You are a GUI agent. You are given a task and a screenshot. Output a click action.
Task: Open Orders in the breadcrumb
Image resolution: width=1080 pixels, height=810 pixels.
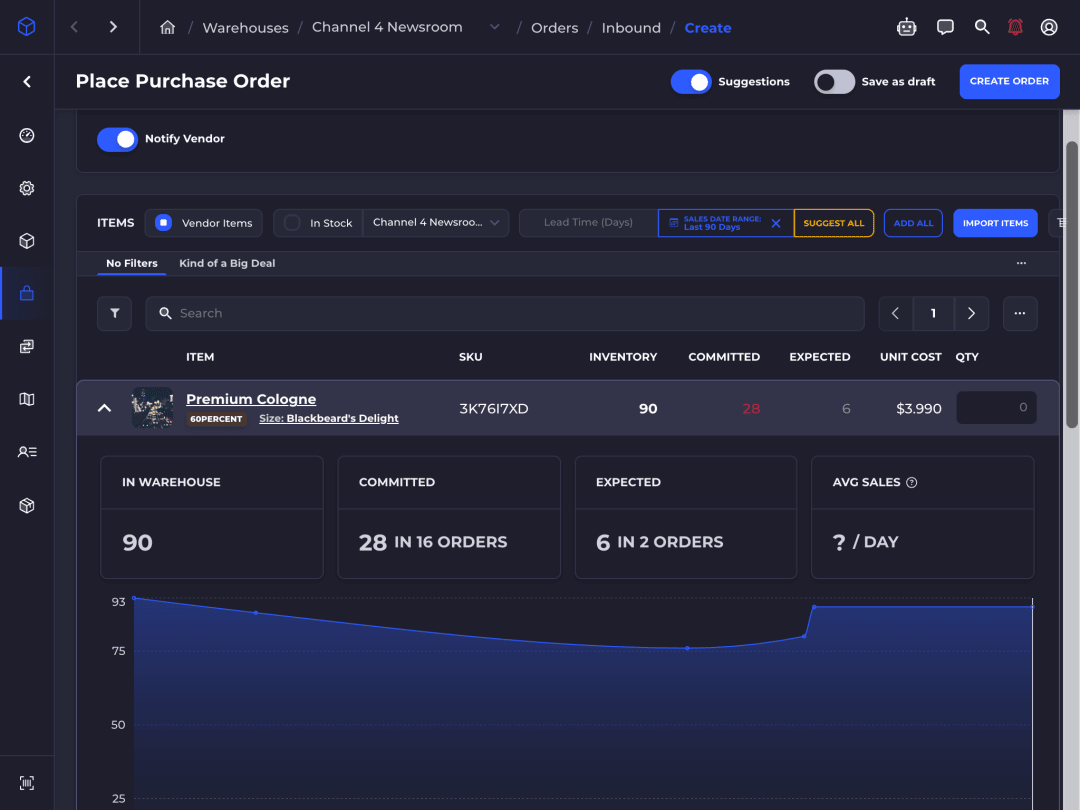click(554, 28)
